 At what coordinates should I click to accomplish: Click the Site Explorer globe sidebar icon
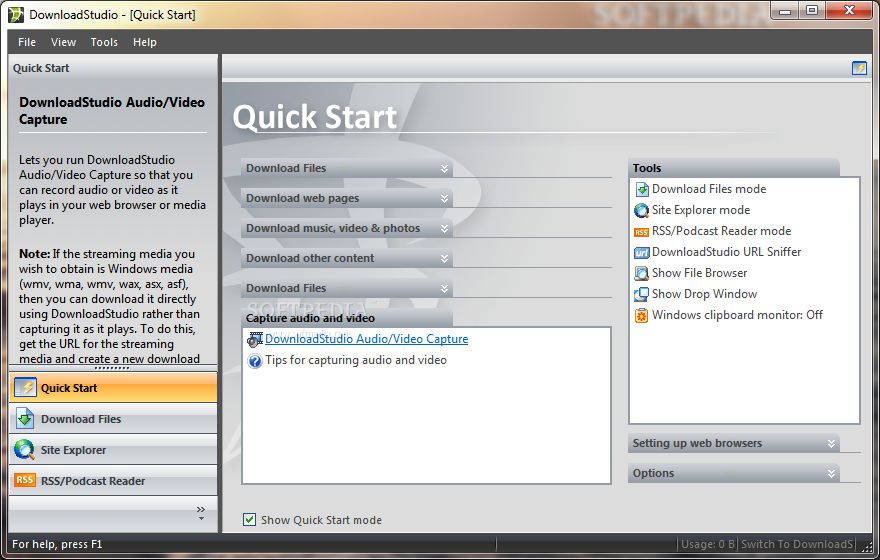[25, 449]
